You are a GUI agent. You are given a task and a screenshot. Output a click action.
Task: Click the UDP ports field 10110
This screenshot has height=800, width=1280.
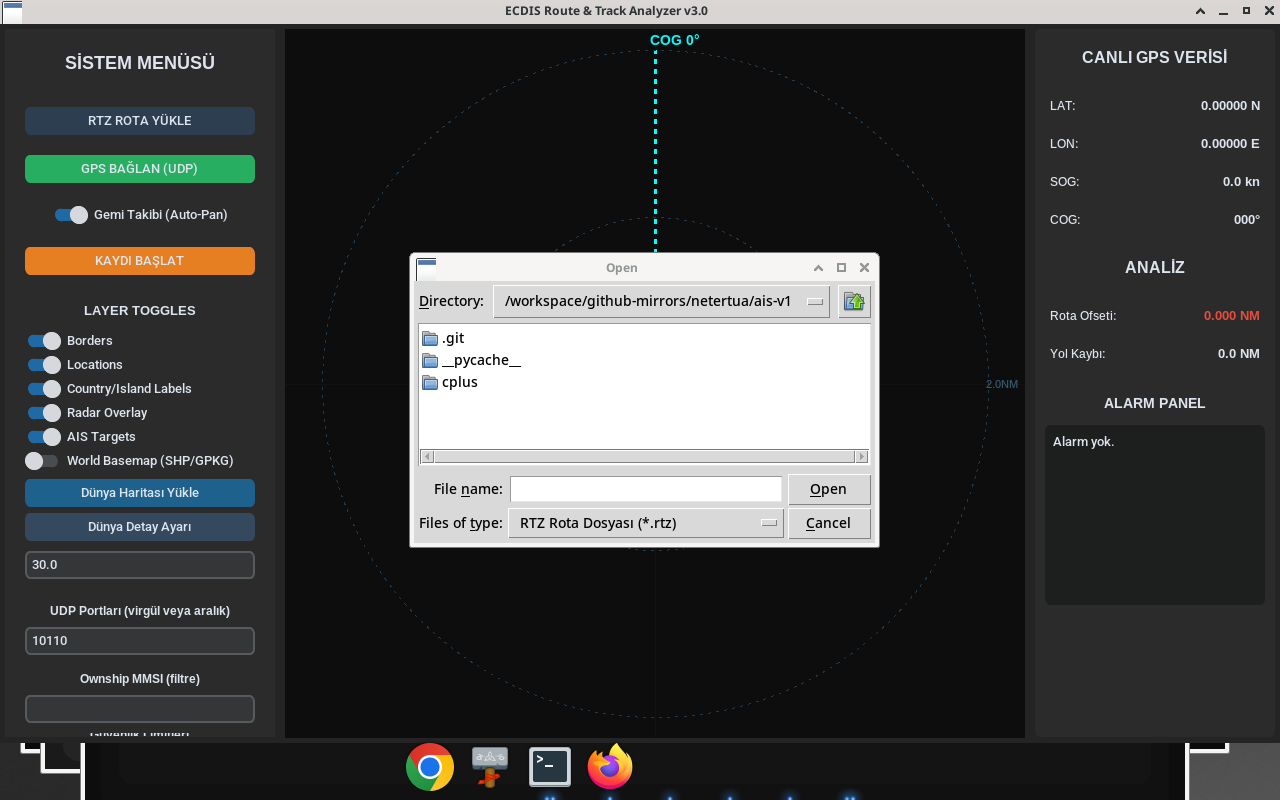coord(140,641)
